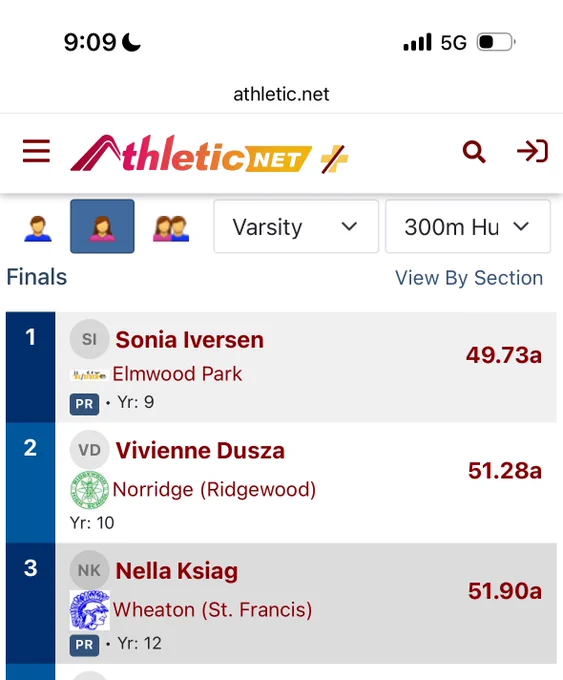The width and height of the screenshot is (563, 680).
Task: Open Sonia Iversen's athlete profile
Action: 190,340
